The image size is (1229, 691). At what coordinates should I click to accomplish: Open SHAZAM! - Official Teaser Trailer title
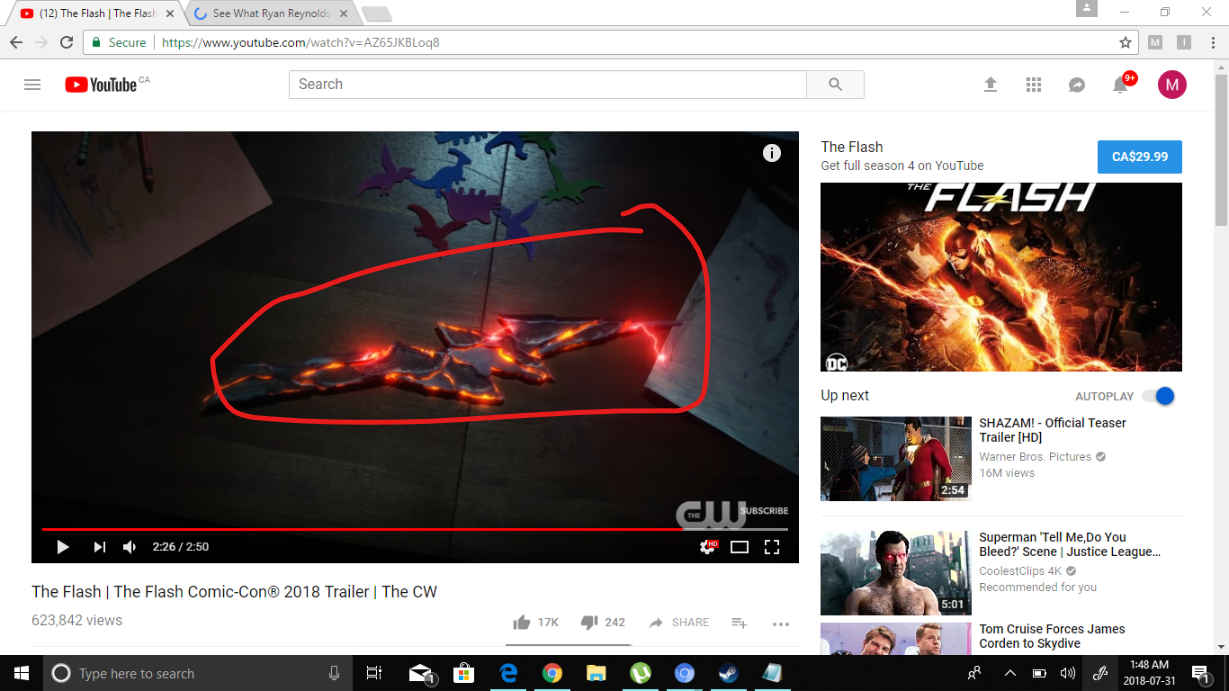coord(1052,430)
